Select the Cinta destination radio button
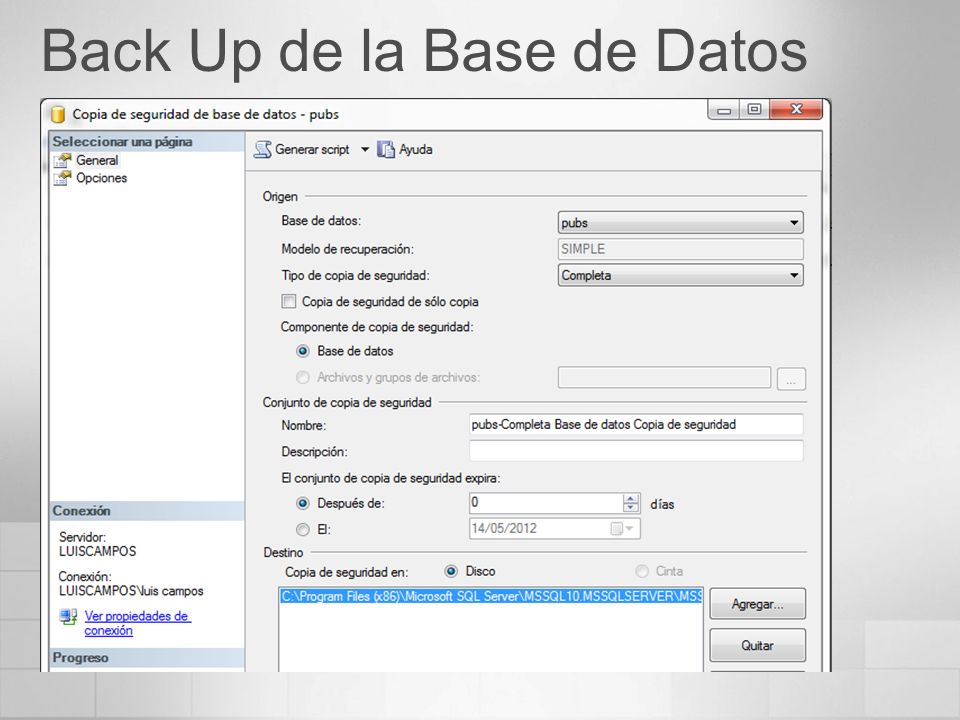The width and height of the screenshot is (960, 720). tap(642, 571)
